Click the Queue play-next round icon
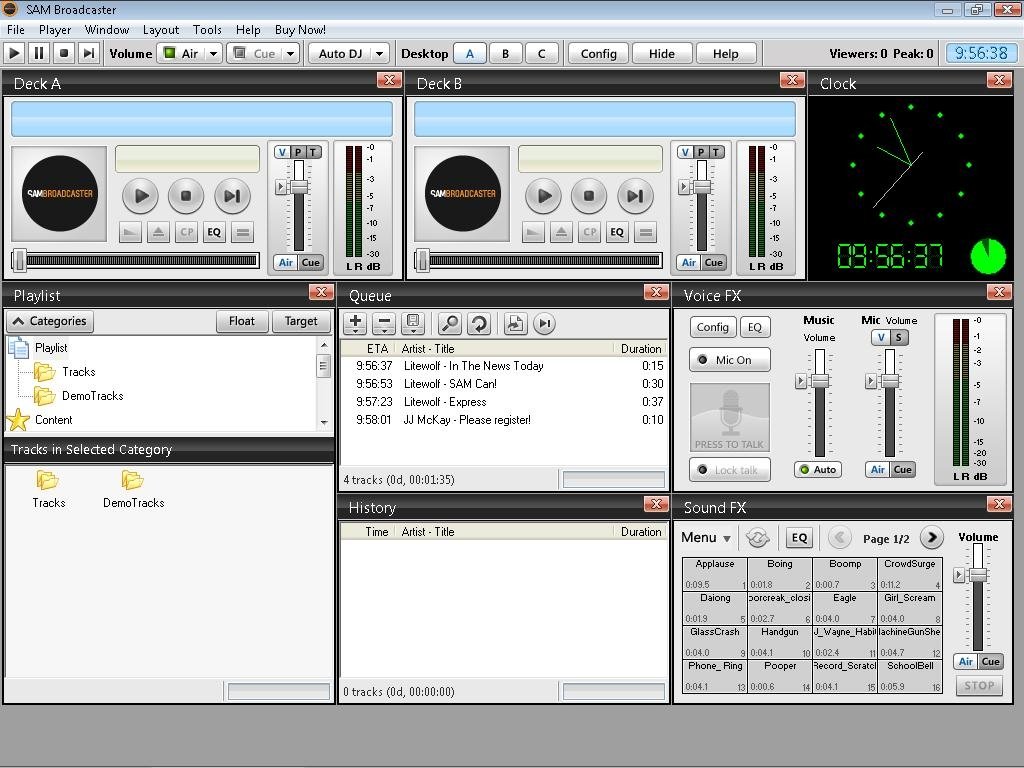The width and height of the screenshot is (1024, 768). [544, 323]
